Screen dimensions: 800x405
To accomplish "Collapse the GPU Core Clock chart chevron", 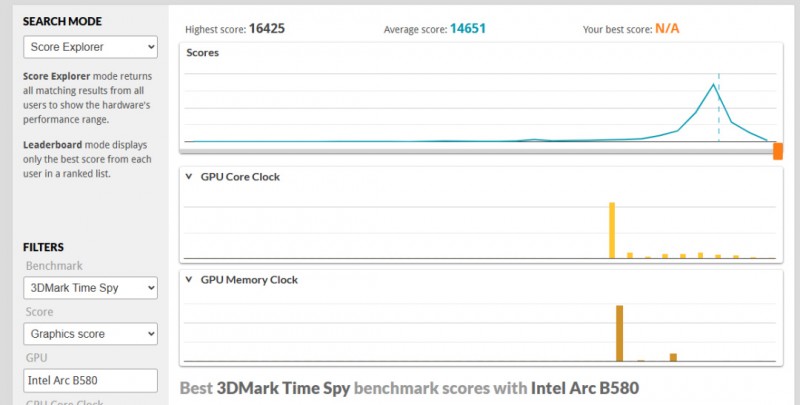I will (189, 176).
